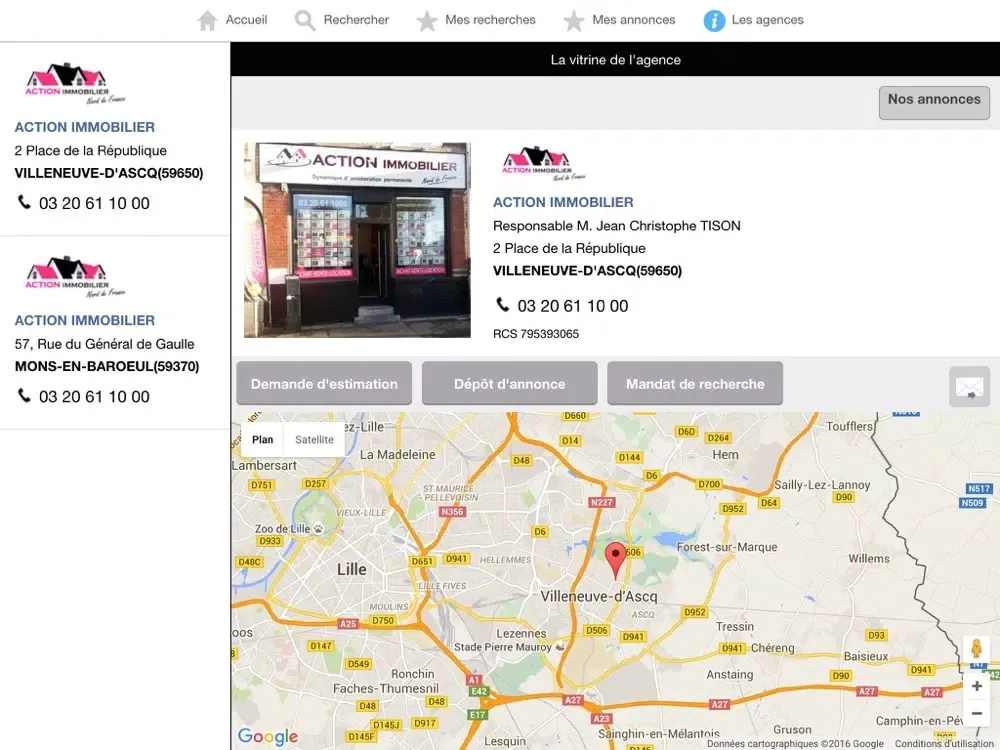Open Les agences info tab
Screen dimensions: 1000x750
tap(753, 20)
